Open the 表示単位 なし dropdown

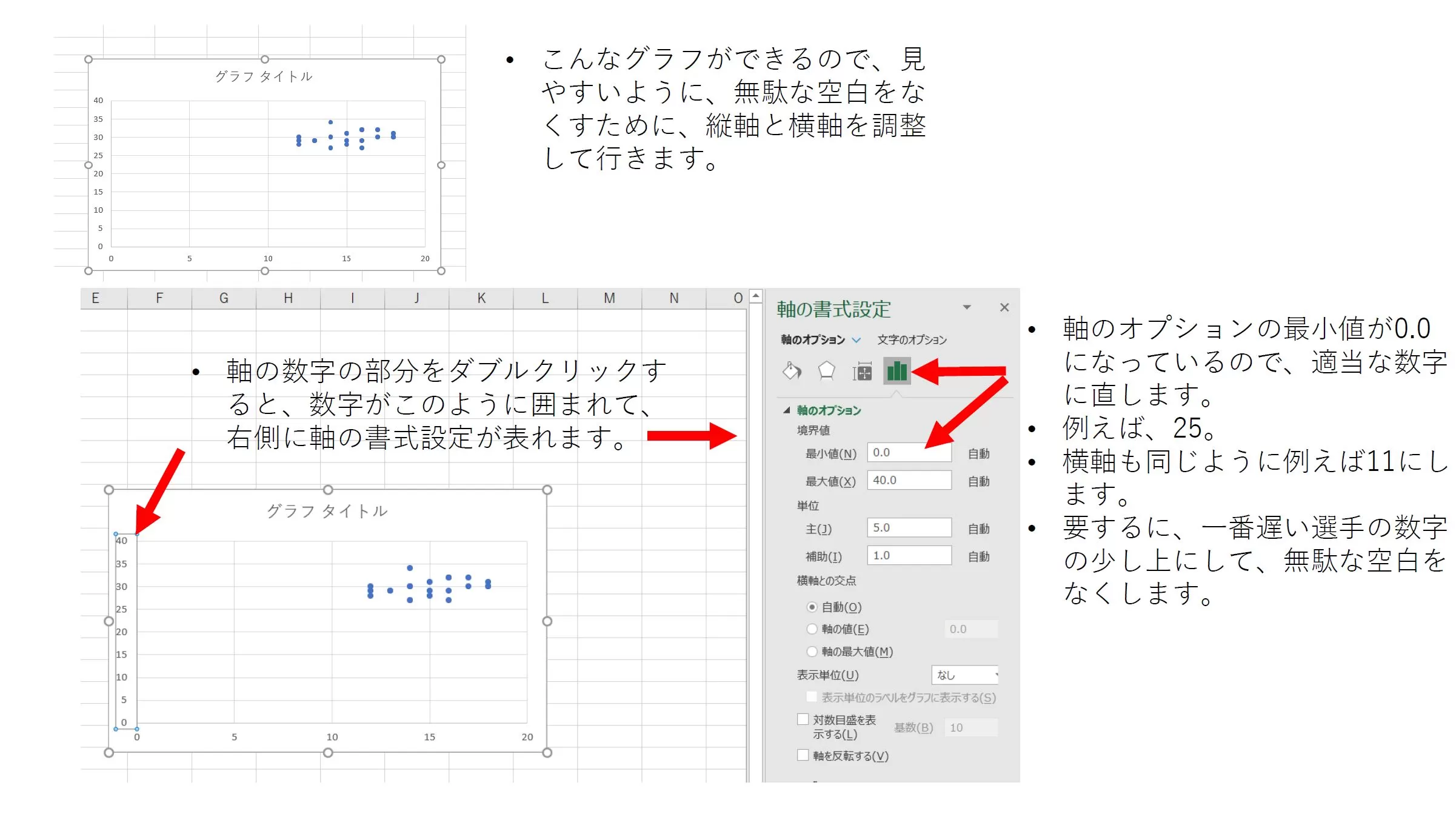pos(965,675)
